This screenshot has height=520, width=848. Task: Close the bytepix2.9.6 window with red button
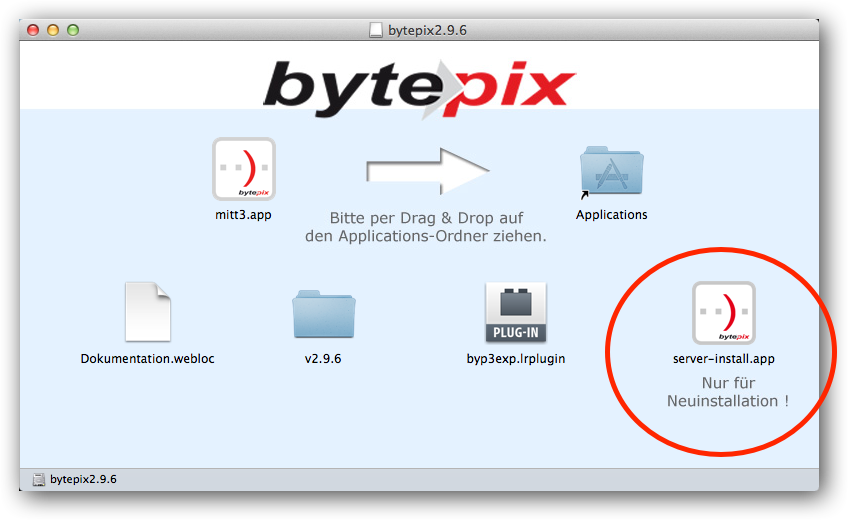click(33, 30)
